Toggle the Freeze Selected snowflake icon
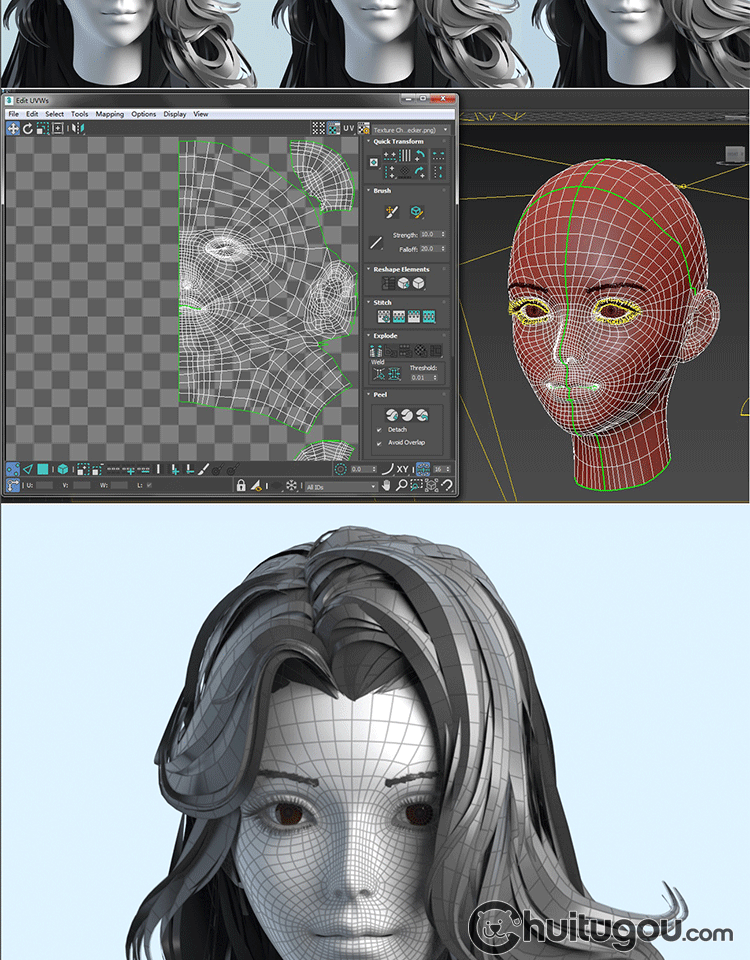The height and width of the screenshot is (960, 750). (292, 486)
